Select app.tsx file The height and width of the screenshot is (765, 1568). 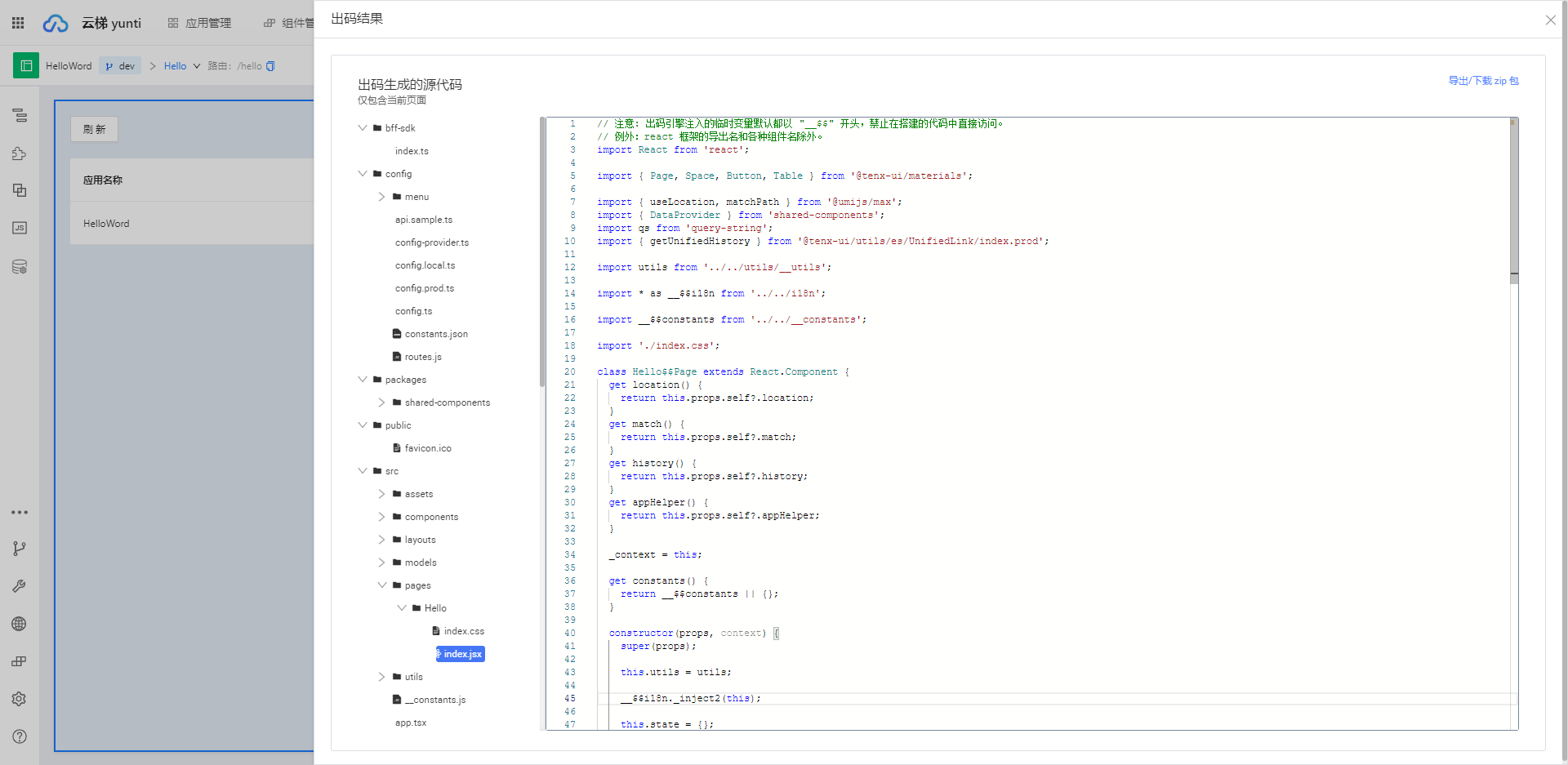pyautogui.click(x=411, y=723)
